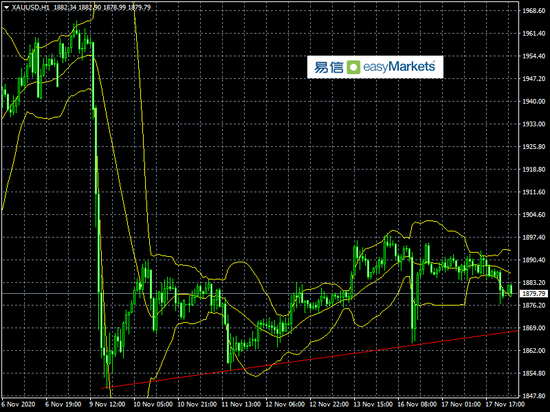Click the 1947.20 price axis label
Image resolution: width=550 pixels, height=412 pixels.
pyautogui.click(x=534, y=79)
